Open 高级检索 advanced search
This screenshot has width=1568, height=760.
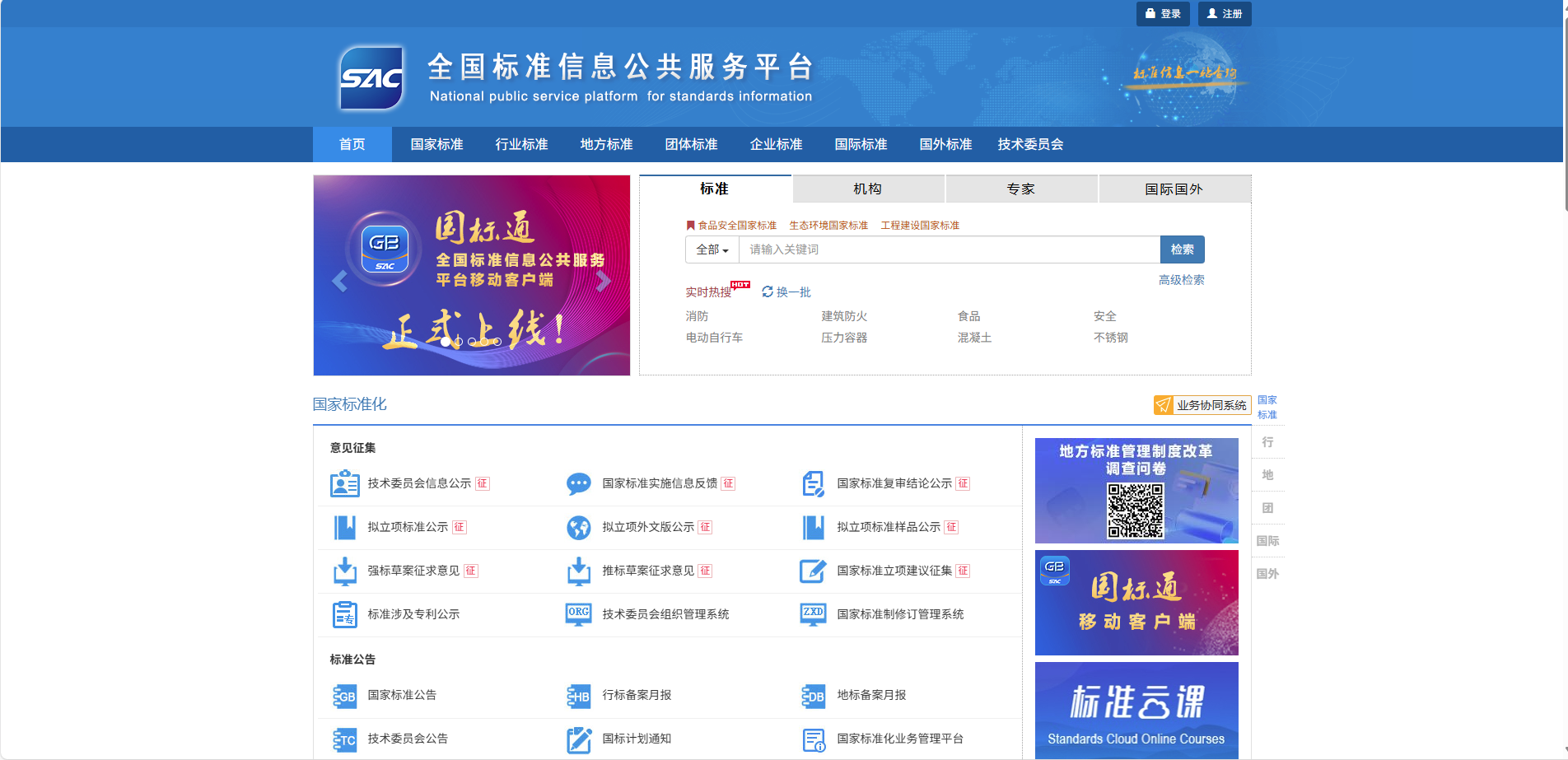point(1180,280)
